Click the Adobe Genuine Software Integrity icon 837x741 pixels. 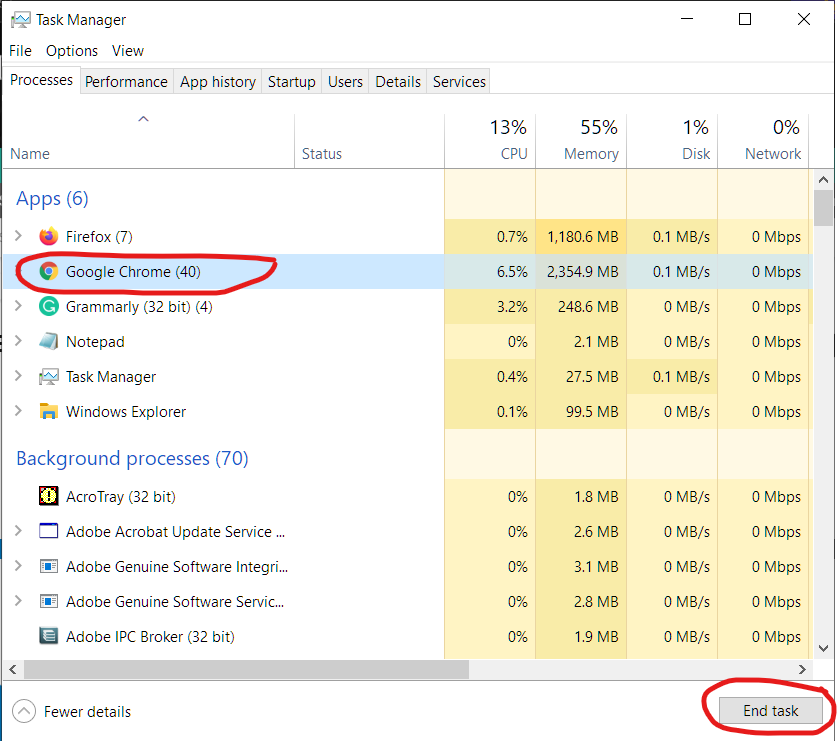pyautogui.click(x=49, y=566)
